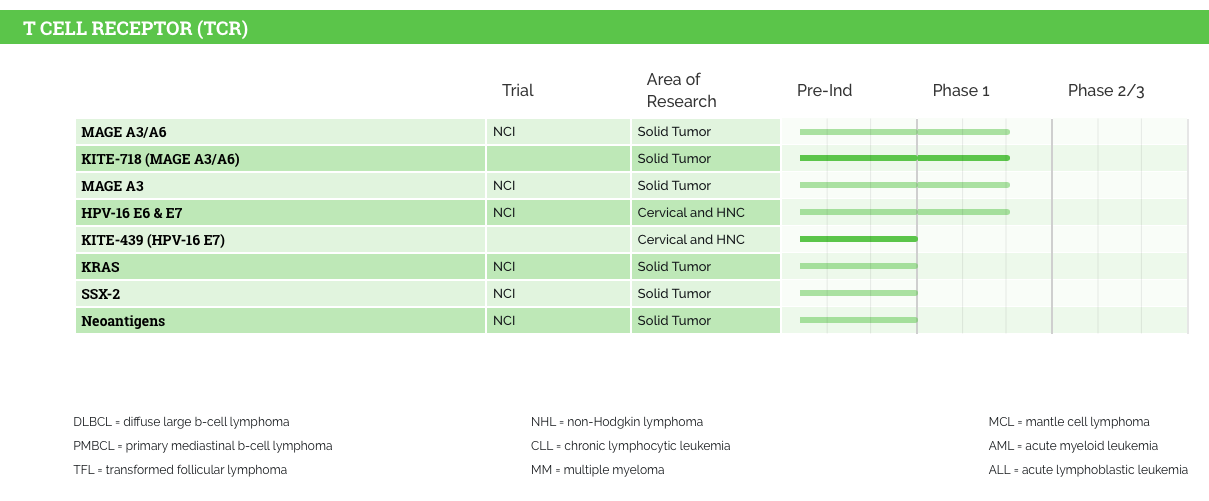Click the NCI trial cell for KRAS
This screenshot has width=1209, height=501.
pos(504,267)
